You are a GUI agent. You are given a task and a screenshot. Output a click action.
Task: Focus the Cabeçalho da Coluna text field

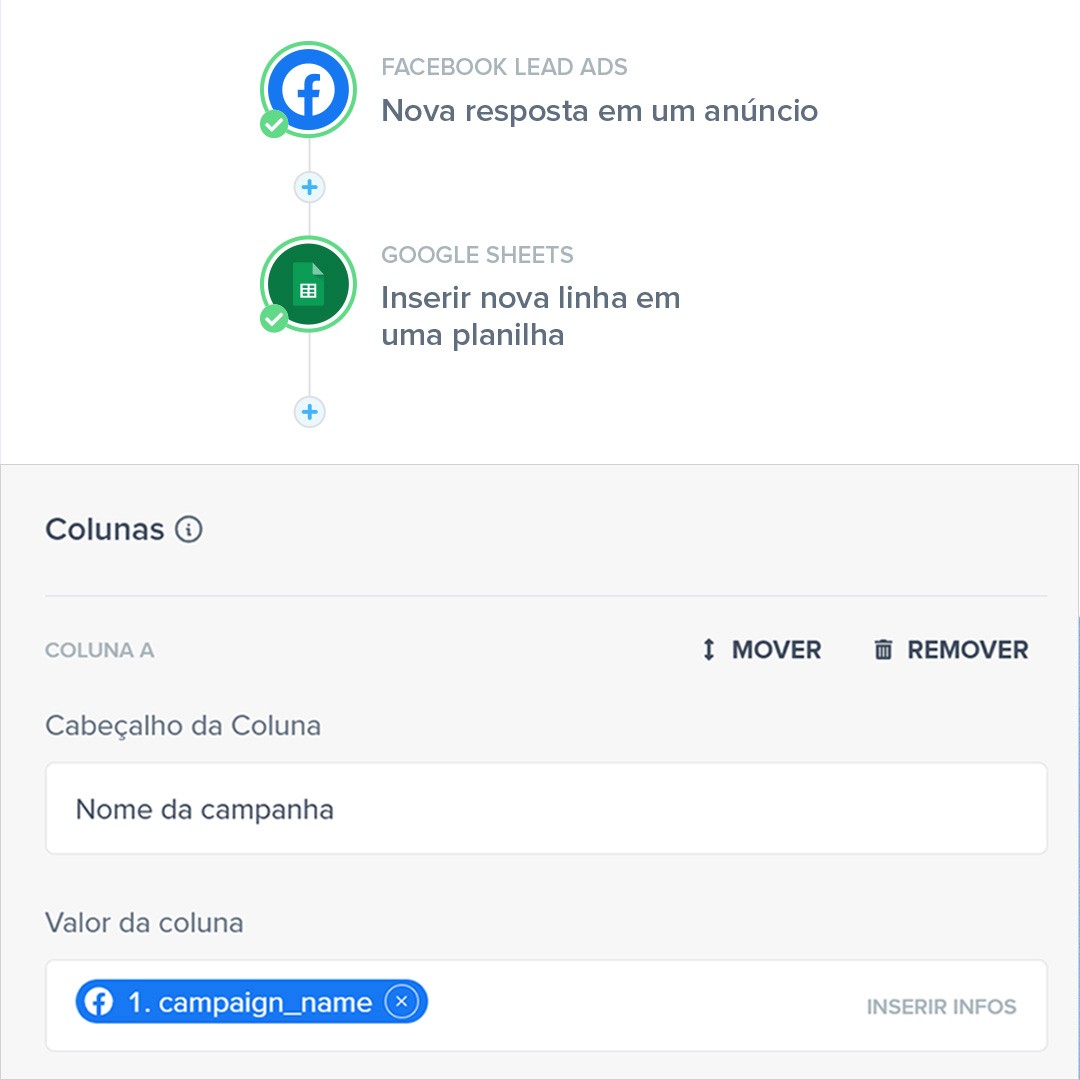(546, 808)
